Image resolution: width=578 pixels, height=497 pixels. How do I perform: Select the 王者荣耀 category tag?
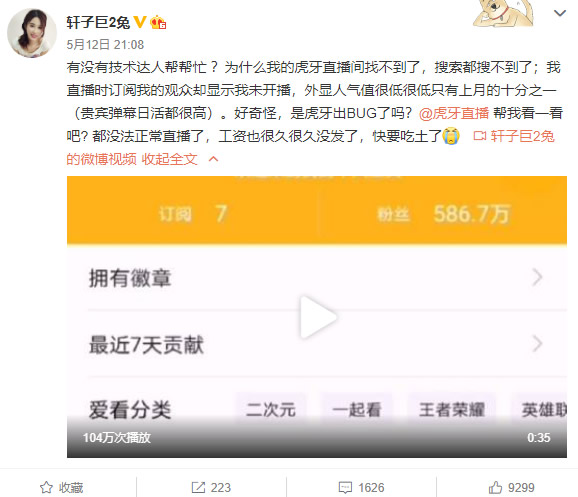point(452,409)
